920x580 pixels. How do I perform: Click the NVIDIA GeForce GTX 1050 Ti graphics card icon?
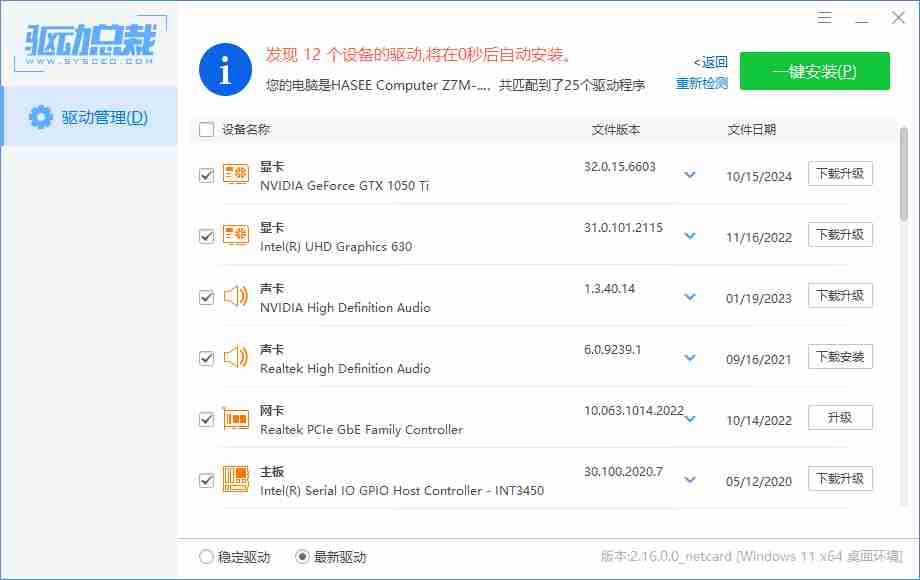click(235, 175)
